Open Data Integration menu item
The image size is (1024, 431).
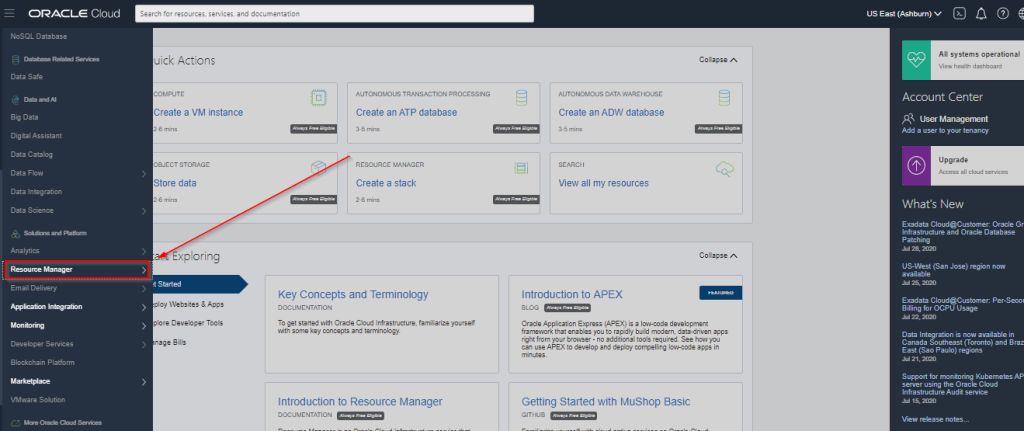(x=36, y=191)
